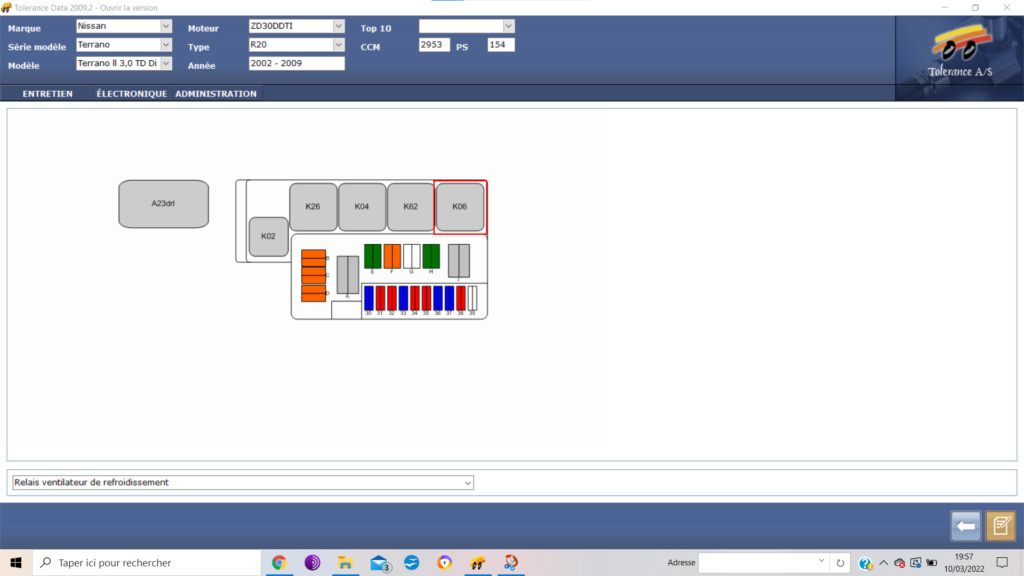Click the Année field 2002 - 2009

coord(296,63)
